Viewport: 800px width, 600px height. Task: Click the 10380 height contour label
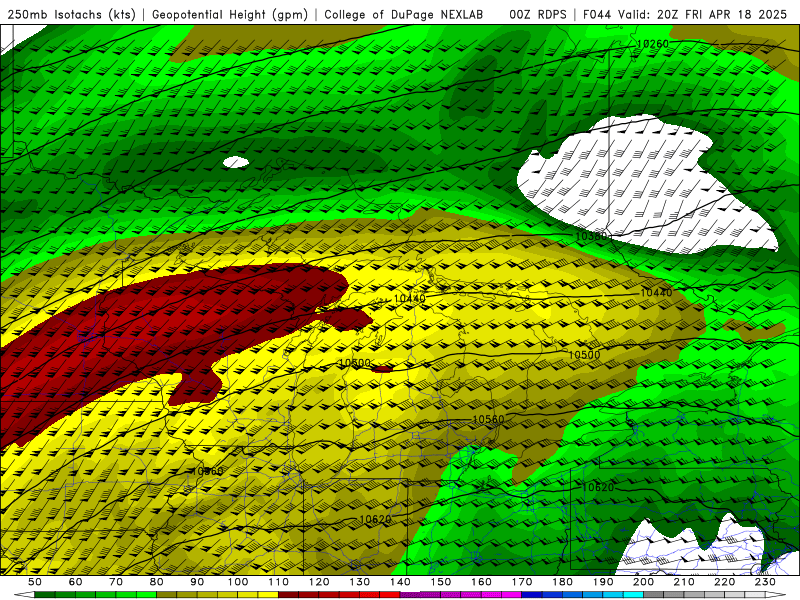[x=591, y=236]
